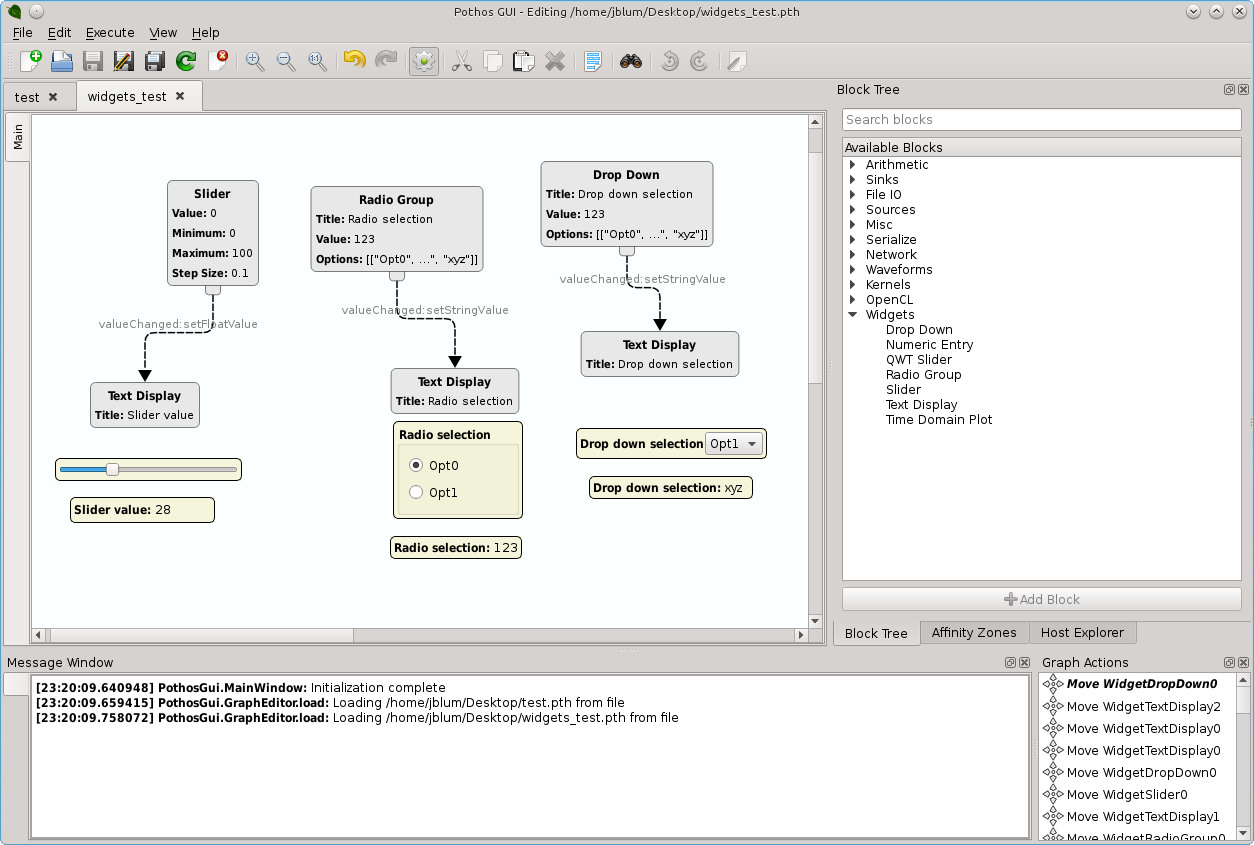Image resolution: width=1254 pixels, height=845 pixels.
Task: Click the Select All document icon
Action: 593,61
